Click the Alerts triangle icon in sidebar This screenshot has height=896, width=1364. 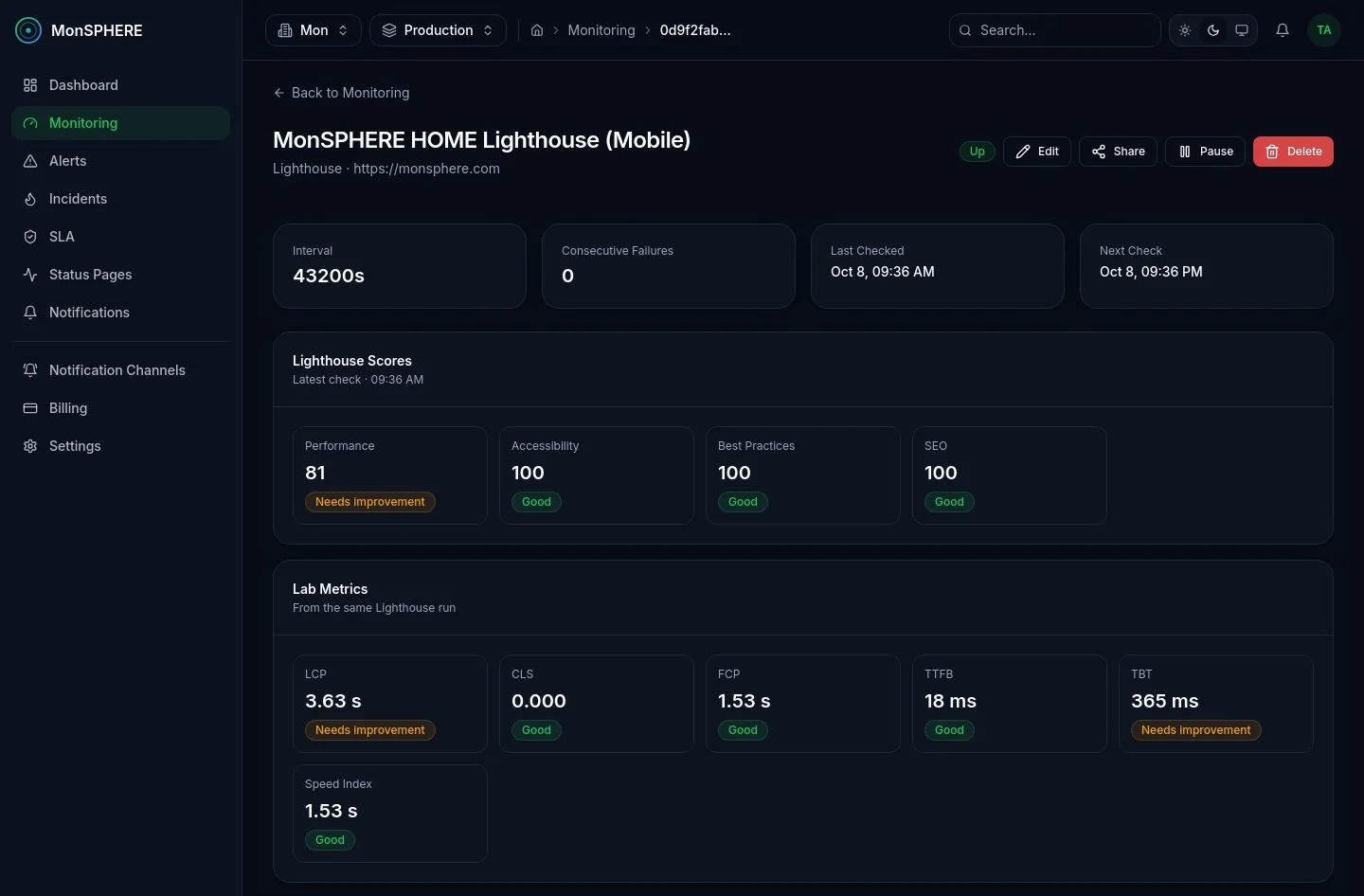tap(30, 161)
